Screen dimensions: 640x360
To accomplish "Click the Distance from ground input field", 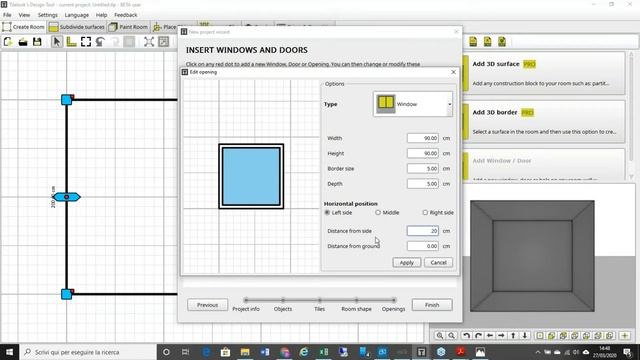I will (423, 246).
